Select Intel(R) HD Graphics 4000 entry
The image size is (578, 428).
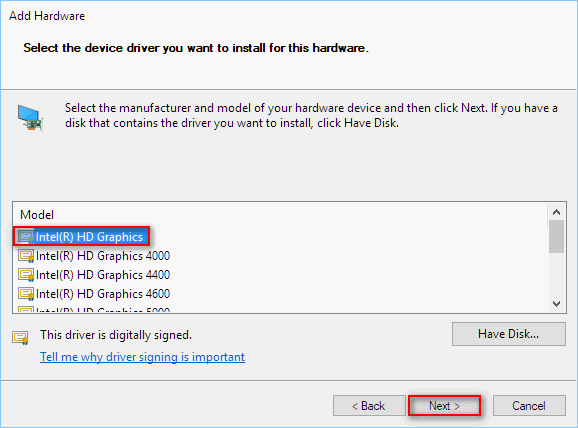[x=94, y=255]
